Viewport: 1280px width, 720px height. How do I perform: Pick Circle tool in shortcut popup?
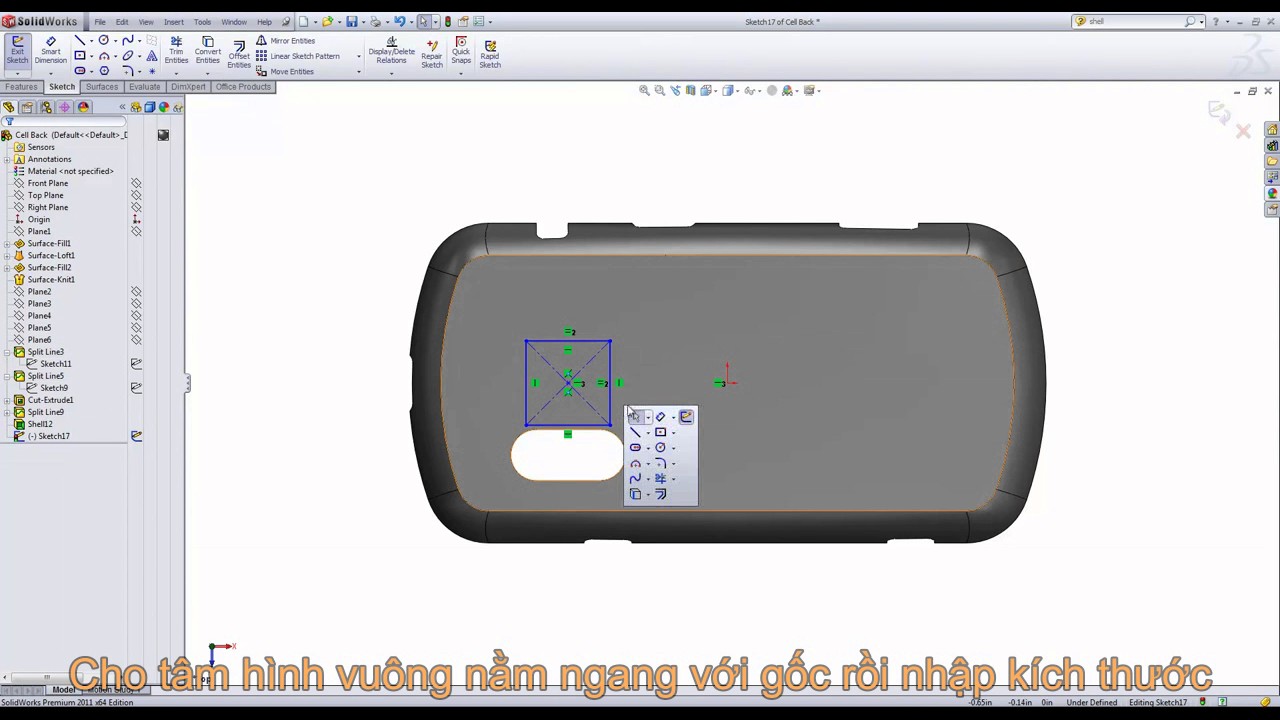[x=660, y=448]
